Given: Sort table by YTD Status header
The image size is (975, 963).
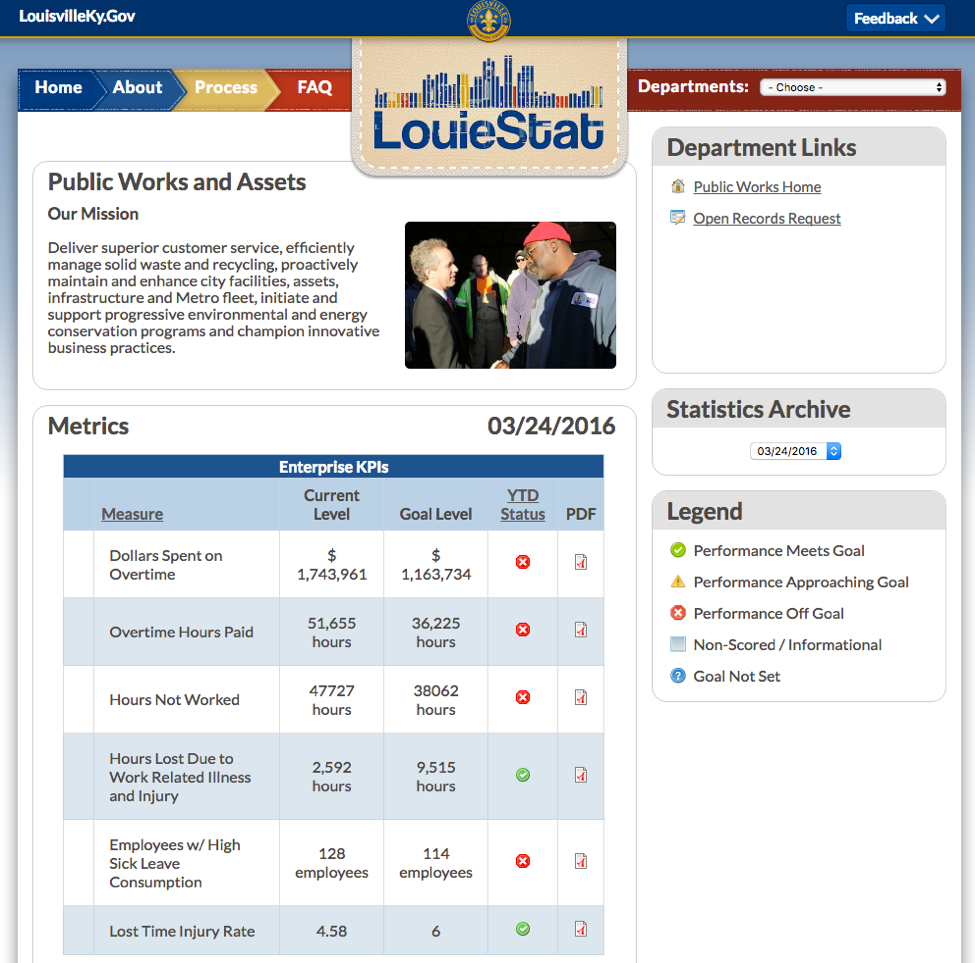Looking at the screenshot, I should point(522,505).
